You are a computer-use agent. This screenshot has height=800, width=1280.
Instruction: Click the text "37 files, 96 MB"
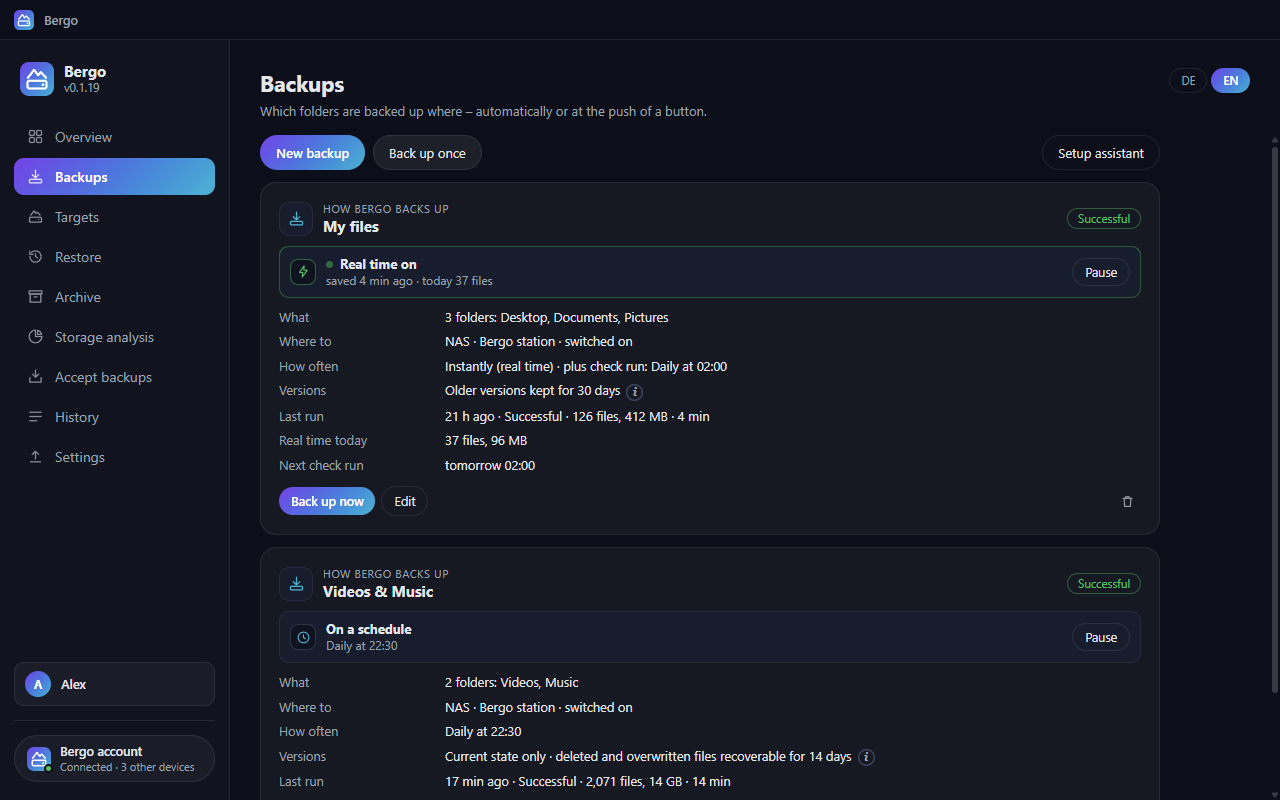point(486,440)
